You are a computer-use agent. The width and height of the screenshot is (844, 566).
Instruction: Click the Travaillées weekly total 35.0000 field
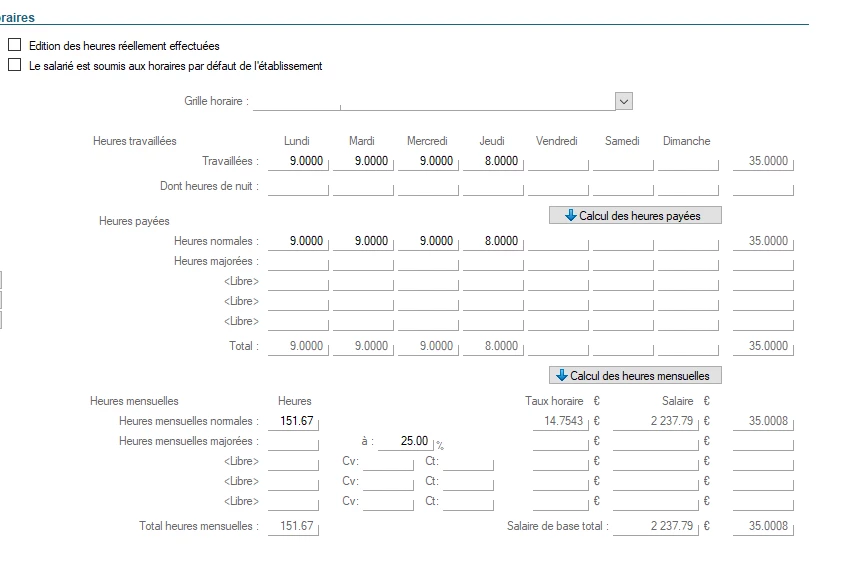tap(763, 161)
